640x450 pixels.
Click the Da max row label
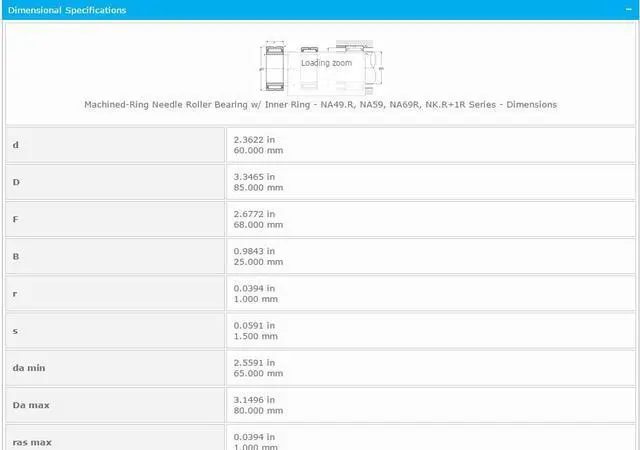30,405
